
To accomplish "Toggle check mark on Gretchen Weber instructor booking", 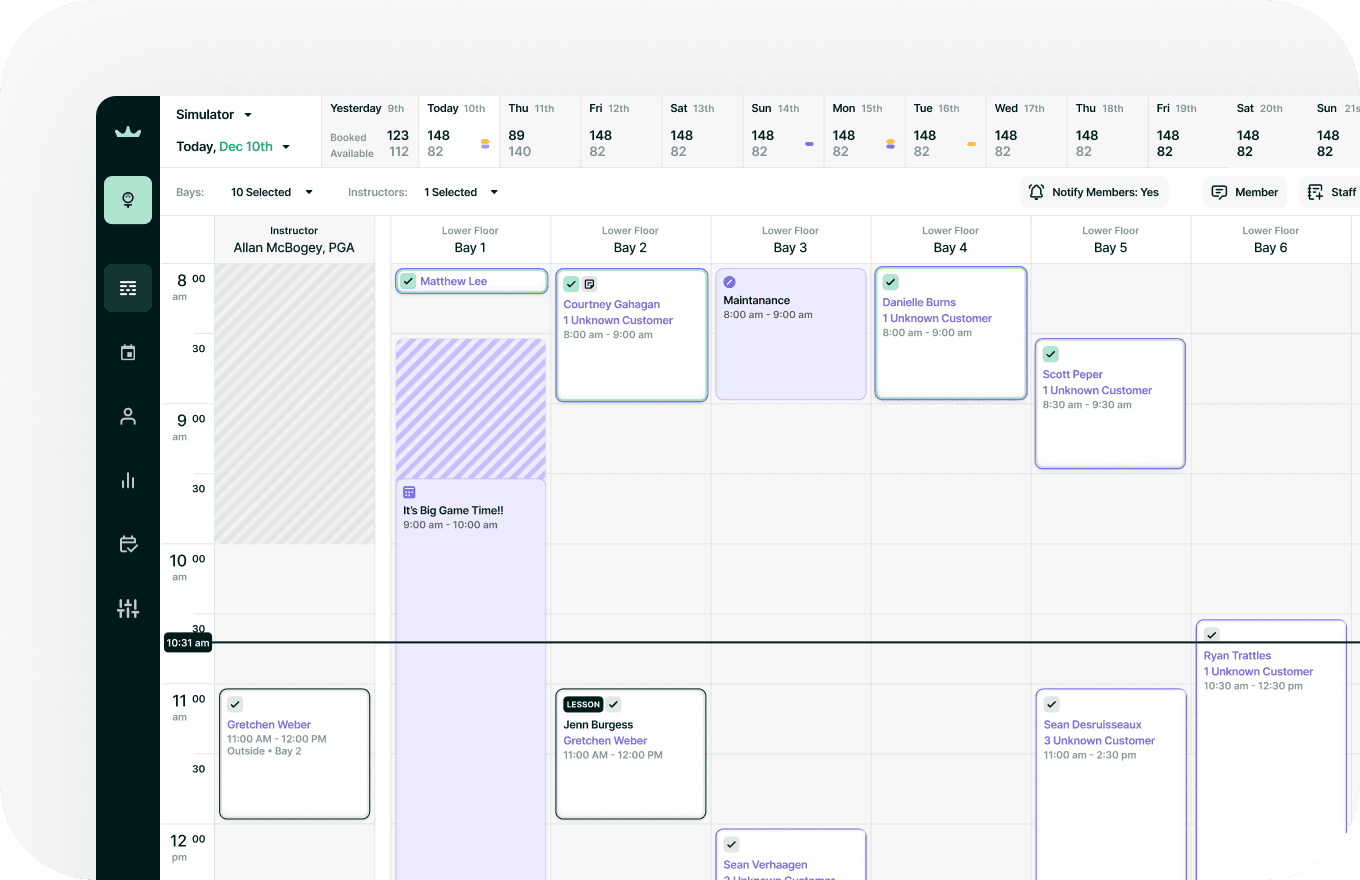I will pos(235,704).
